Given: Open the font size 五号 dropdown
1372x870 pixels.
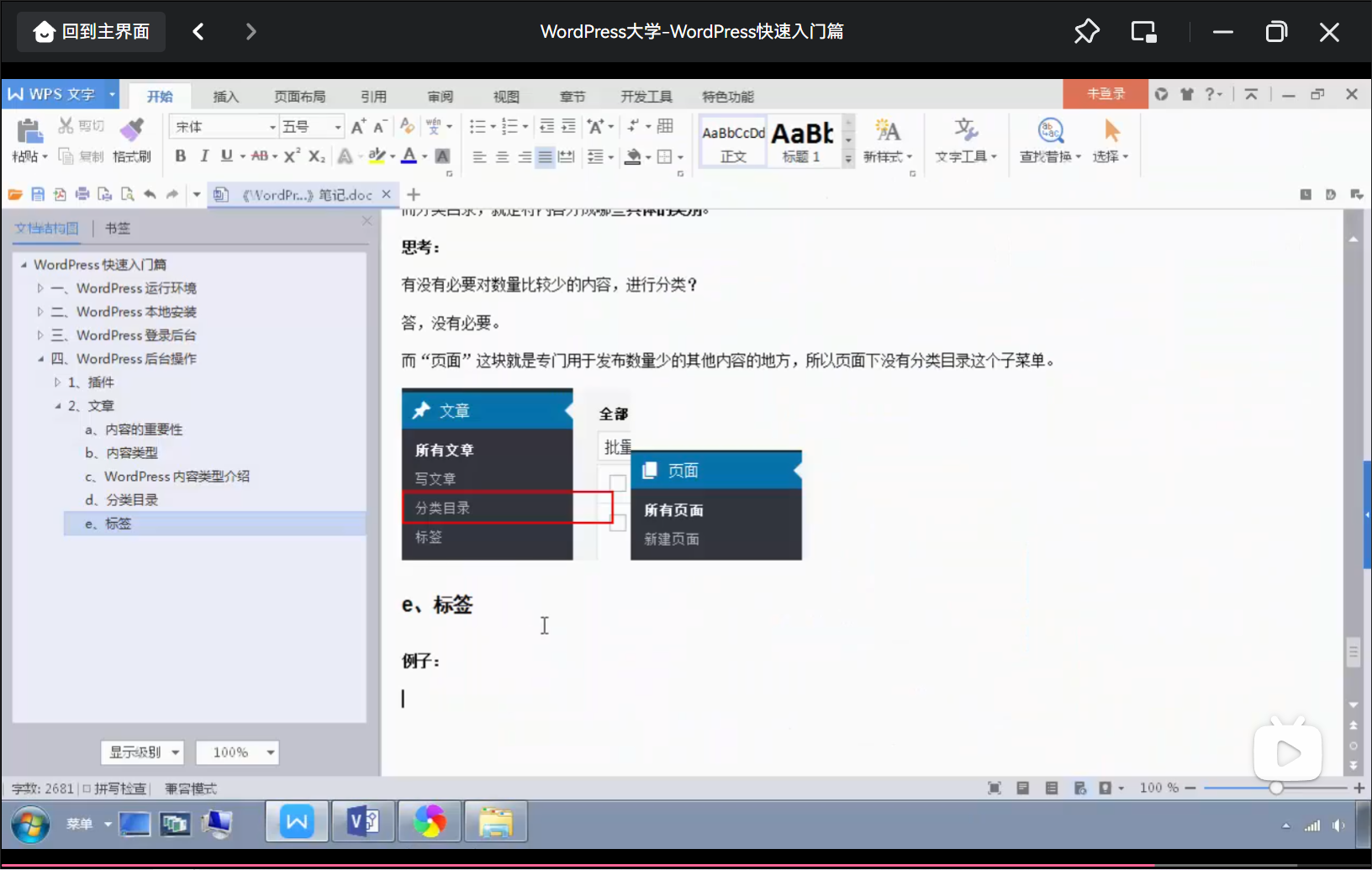Looking at the screenshot, I should point(338,127).
